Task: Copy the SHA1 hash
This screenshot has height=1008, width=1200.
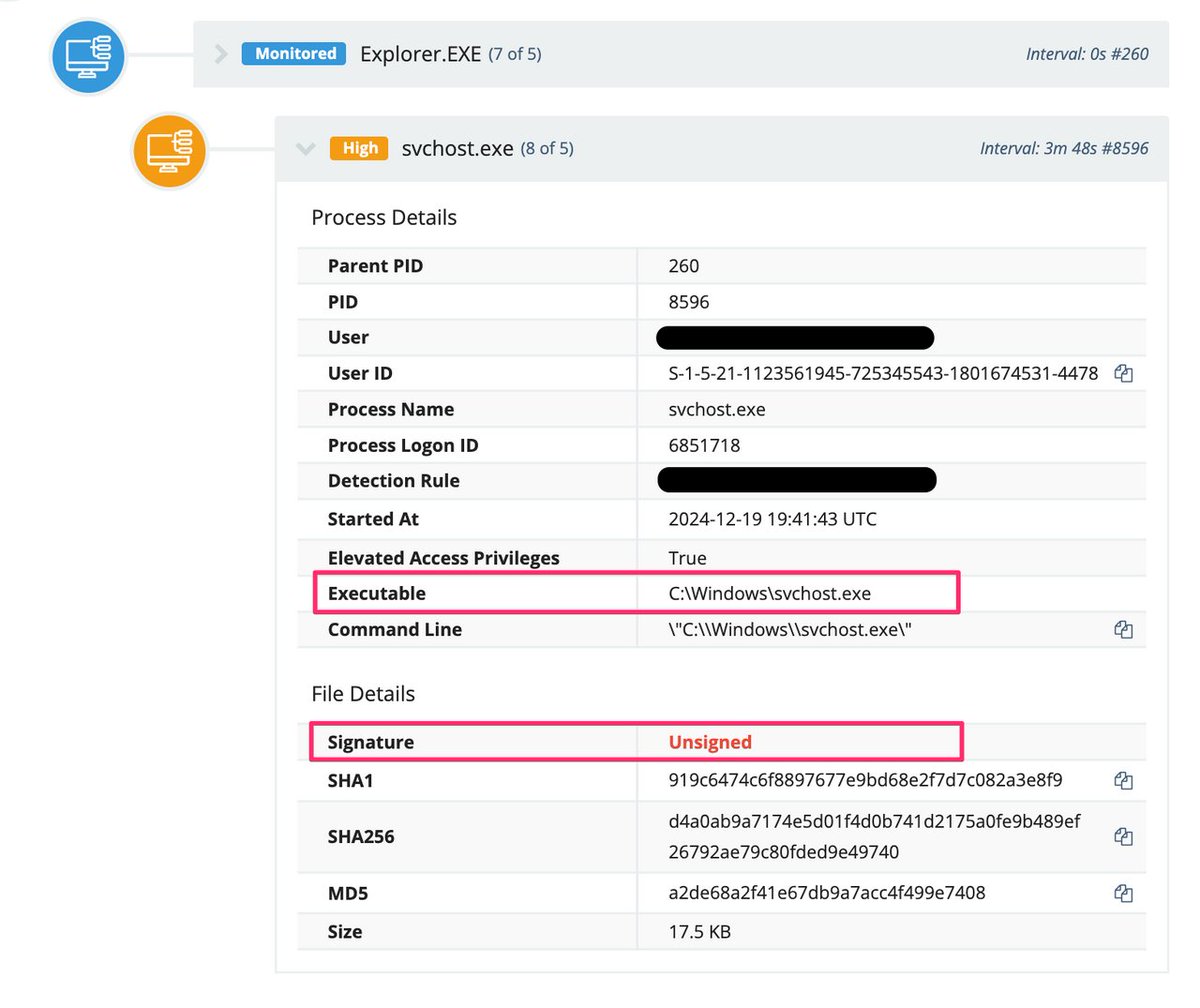Action: [1123, 780]
